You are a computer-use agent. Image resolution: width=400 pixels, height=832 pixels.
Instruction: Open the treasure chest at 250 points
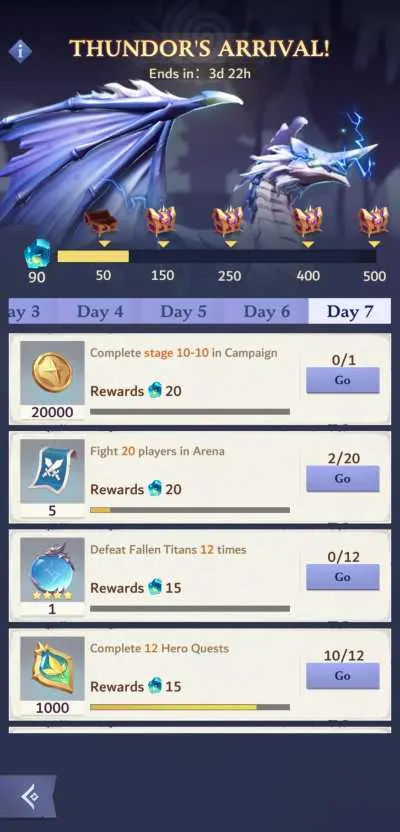coord(228,221)
